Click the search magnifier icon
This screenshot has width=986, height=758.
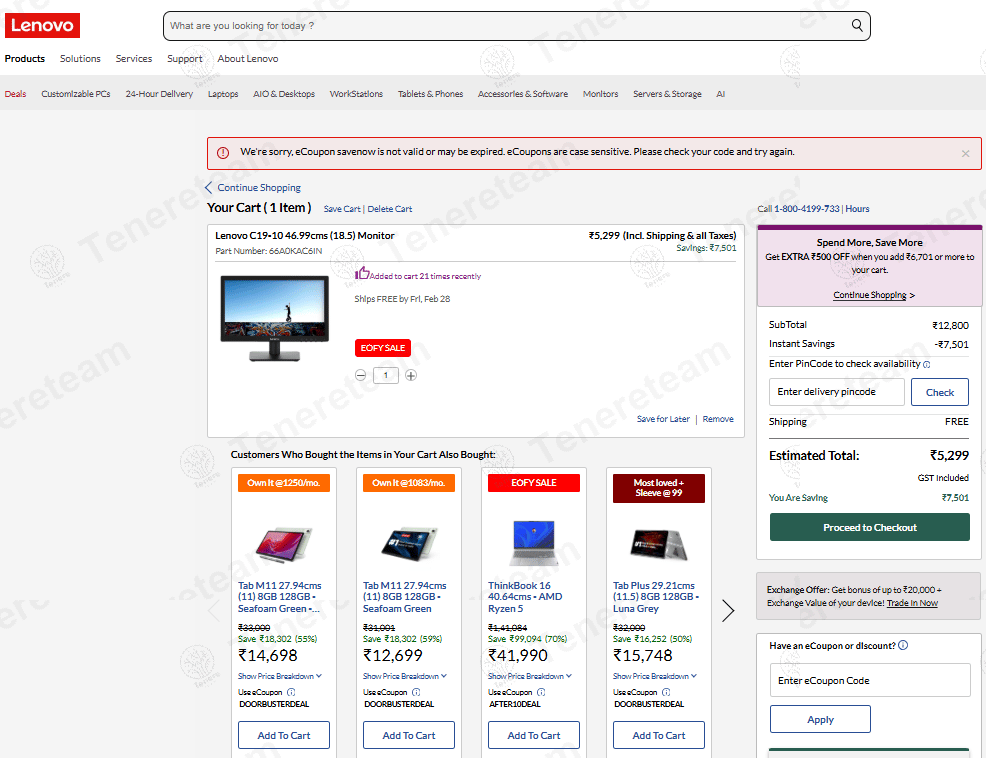(x=856, y=25)
